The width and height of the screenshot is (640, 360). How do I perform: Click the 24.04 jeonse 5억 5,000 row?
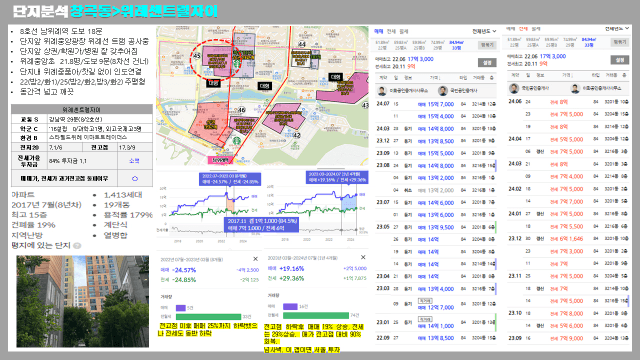(x=569, y=139)
